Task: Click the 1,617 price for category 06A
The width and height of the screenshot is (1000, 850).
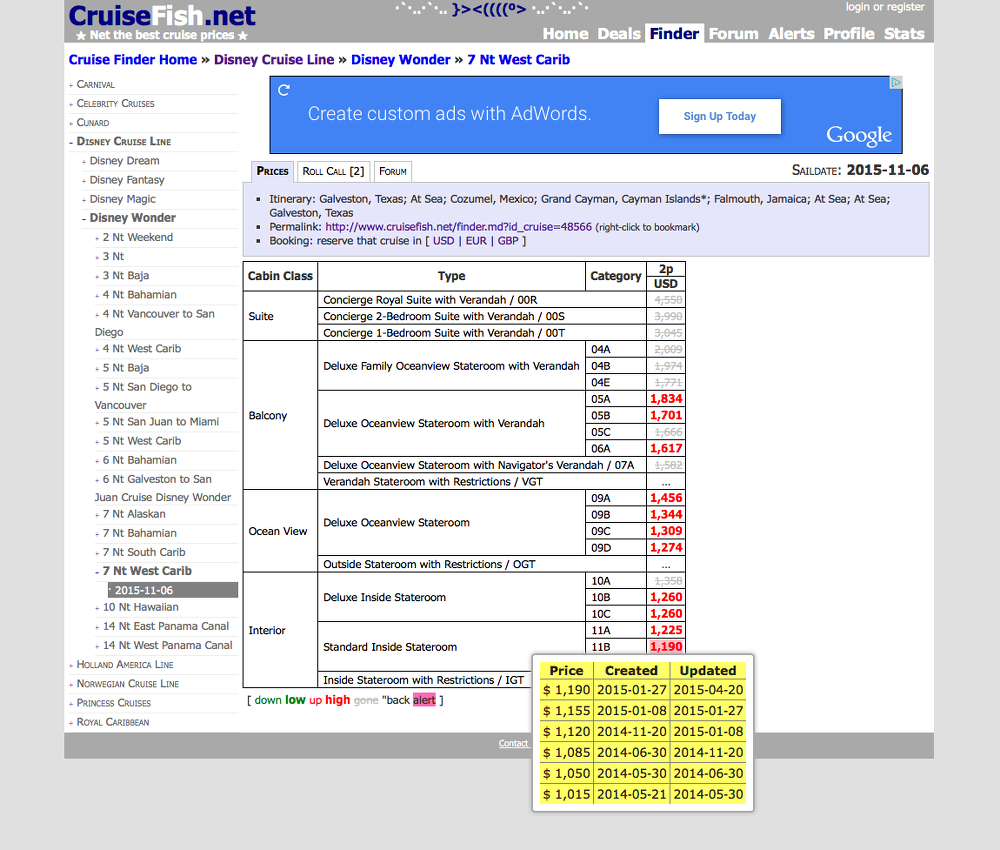Action: coord(666,449)
